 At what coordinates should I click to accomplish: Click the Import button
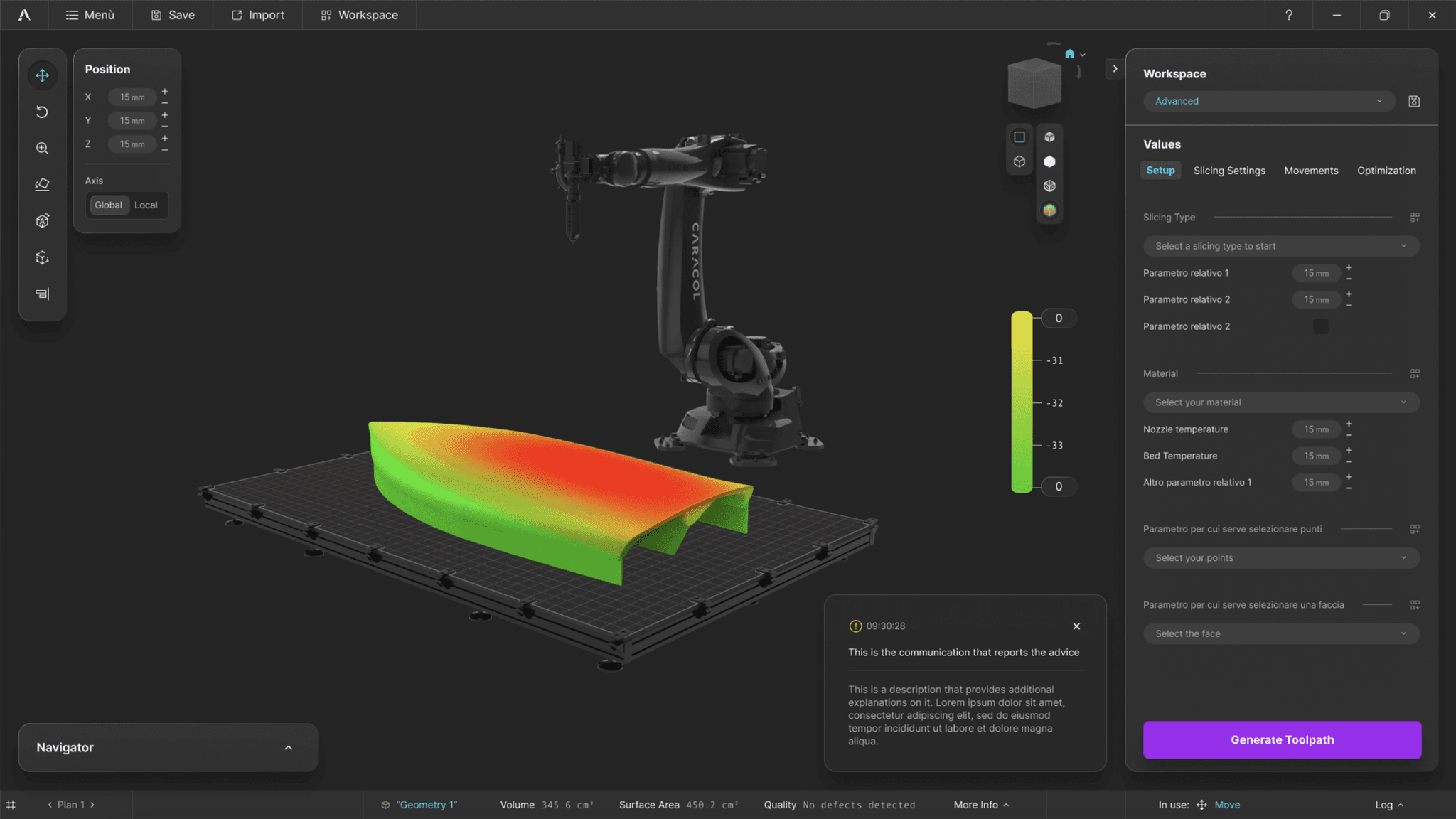tap(257, 15)
